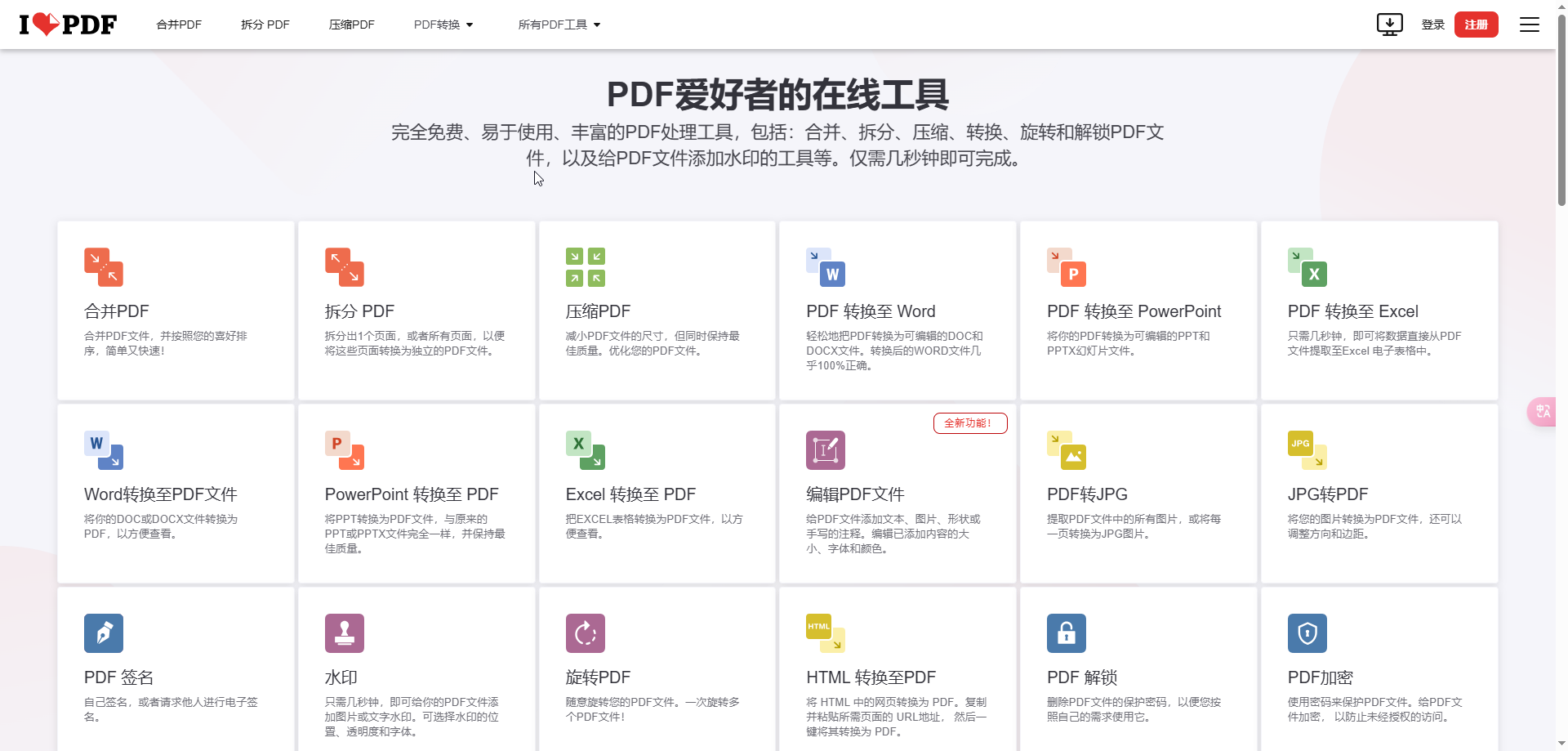Open the PDF 转换至 PowerPoint card title

tap(1134, 311)
